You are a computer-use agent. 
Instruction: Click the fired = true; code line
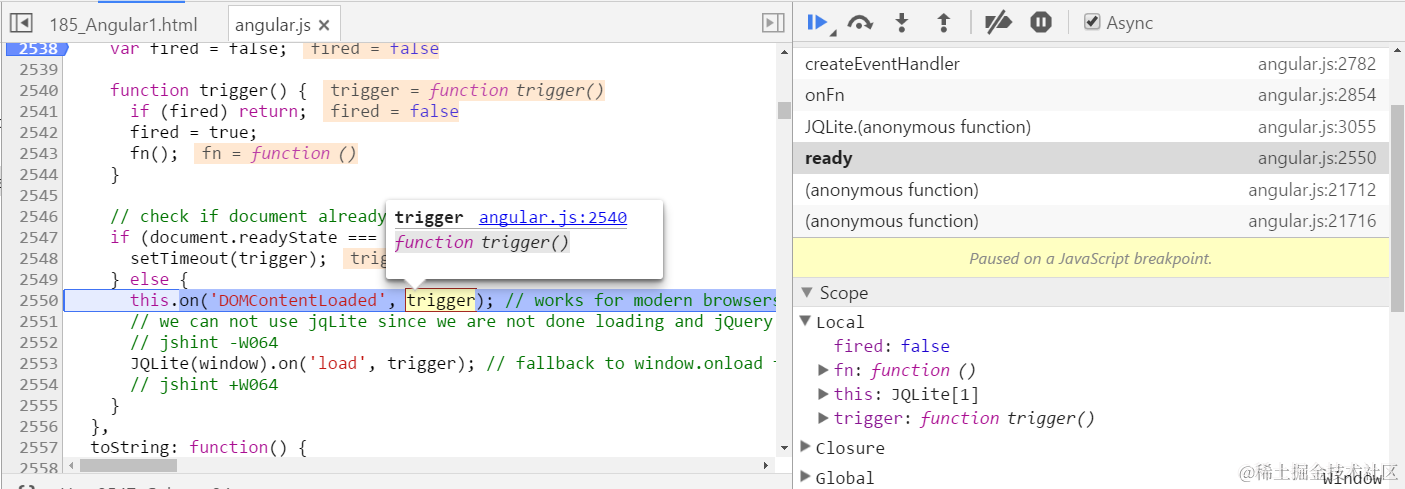193,132
